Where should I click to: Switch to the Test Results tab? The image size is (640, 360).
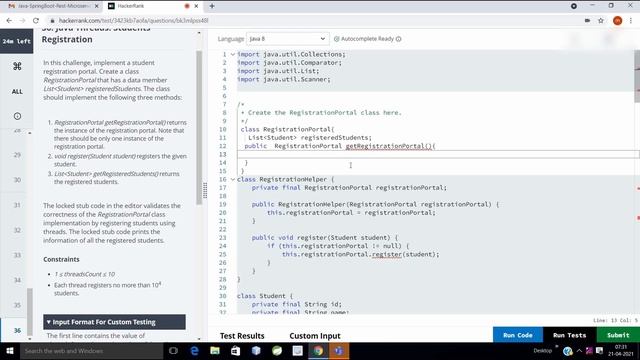[242, 336]
